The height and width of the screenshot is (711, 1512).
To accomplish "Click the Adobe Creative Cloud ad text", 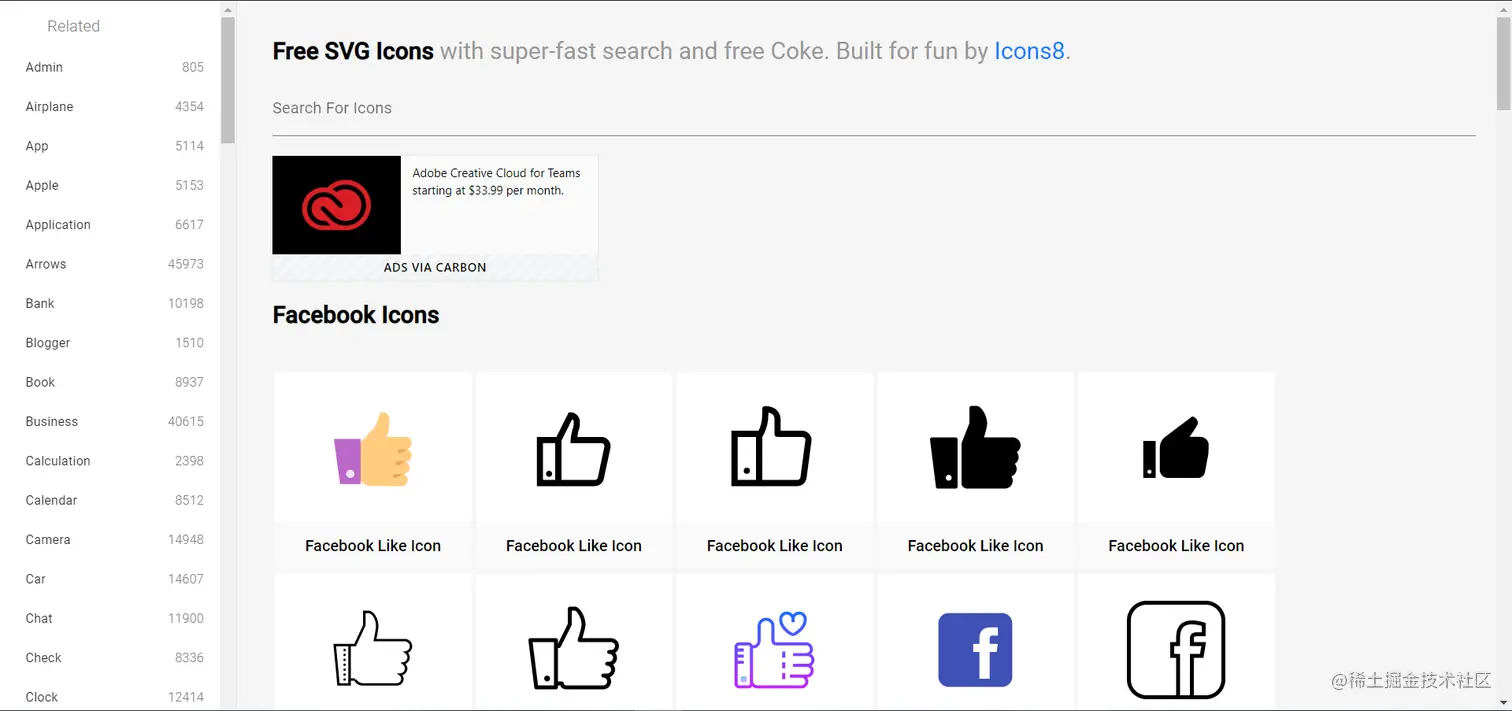I will click(x=496, y=182).
